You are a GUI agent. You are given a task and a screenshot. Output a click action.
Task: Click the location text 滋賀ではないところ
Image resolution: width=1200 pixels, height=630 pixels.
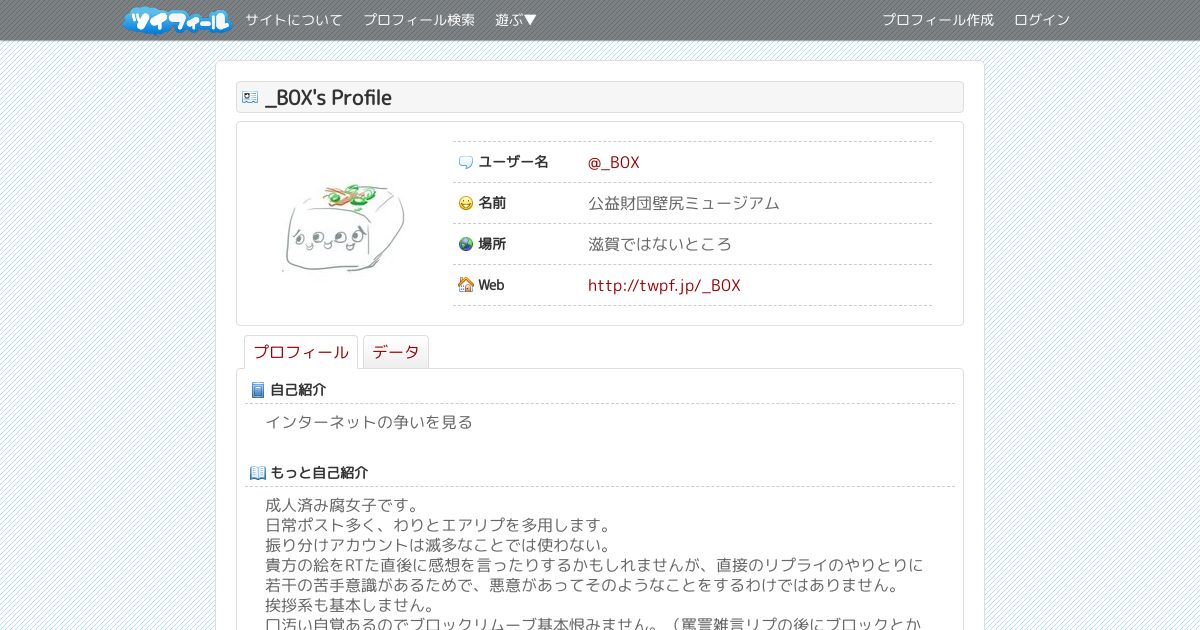pos(660,244)
